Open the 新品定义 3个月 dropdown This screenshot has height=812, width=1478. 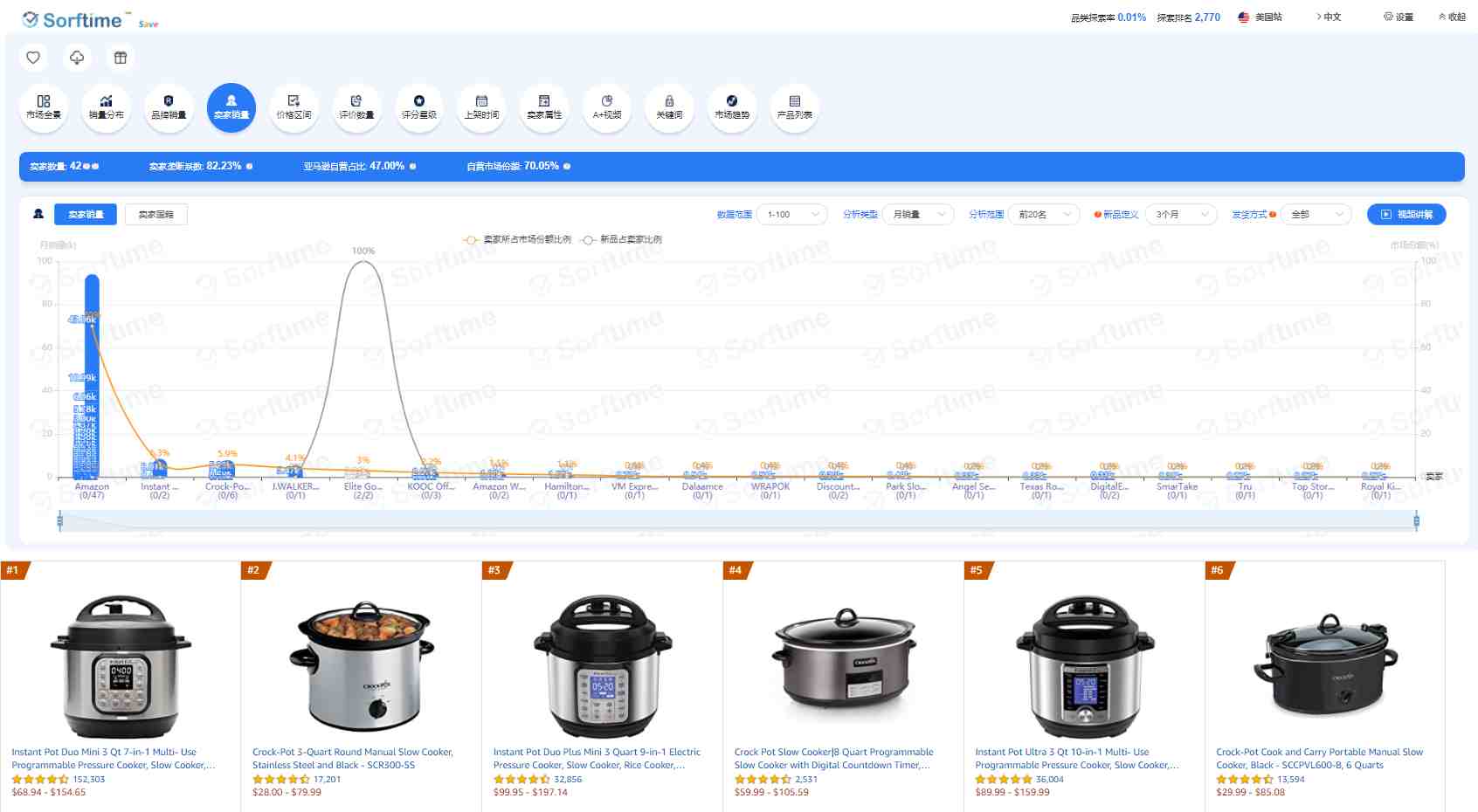click(x=1181, y=215)
